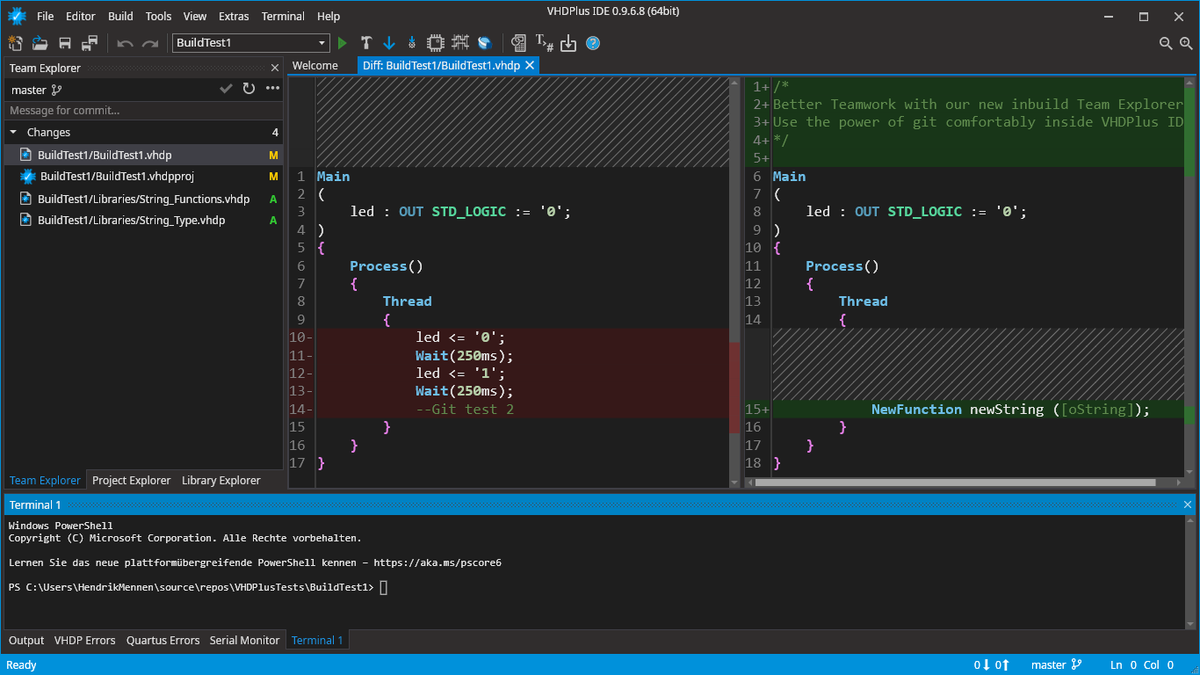This screenshot has height=675, width=1200.
Task: Click the commit message input field
Action: coord(143,110)
